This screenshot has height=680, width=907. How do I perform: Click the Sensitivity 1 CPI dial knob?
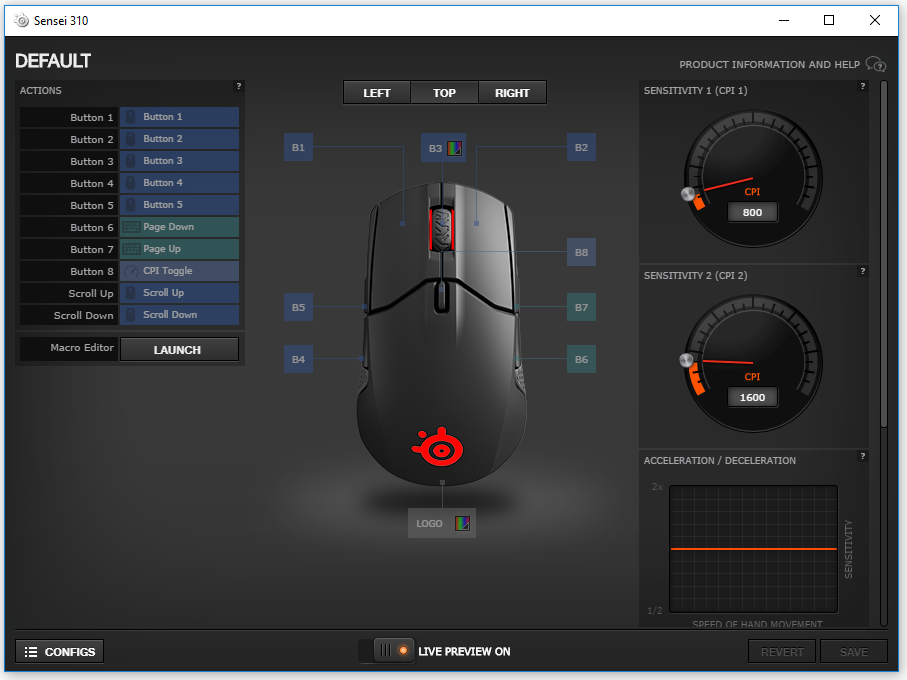click(x=687, y=195)
